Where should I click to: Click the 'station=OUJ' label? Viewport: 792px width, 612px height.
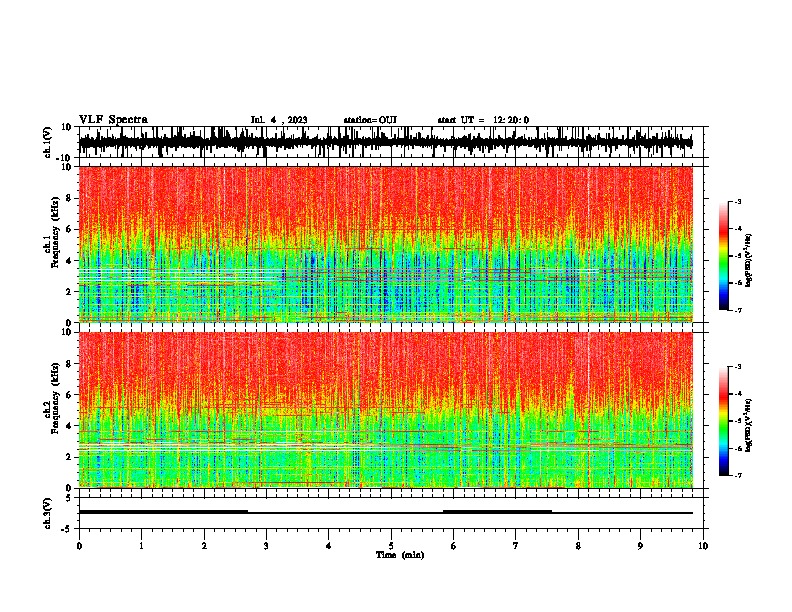370,120
